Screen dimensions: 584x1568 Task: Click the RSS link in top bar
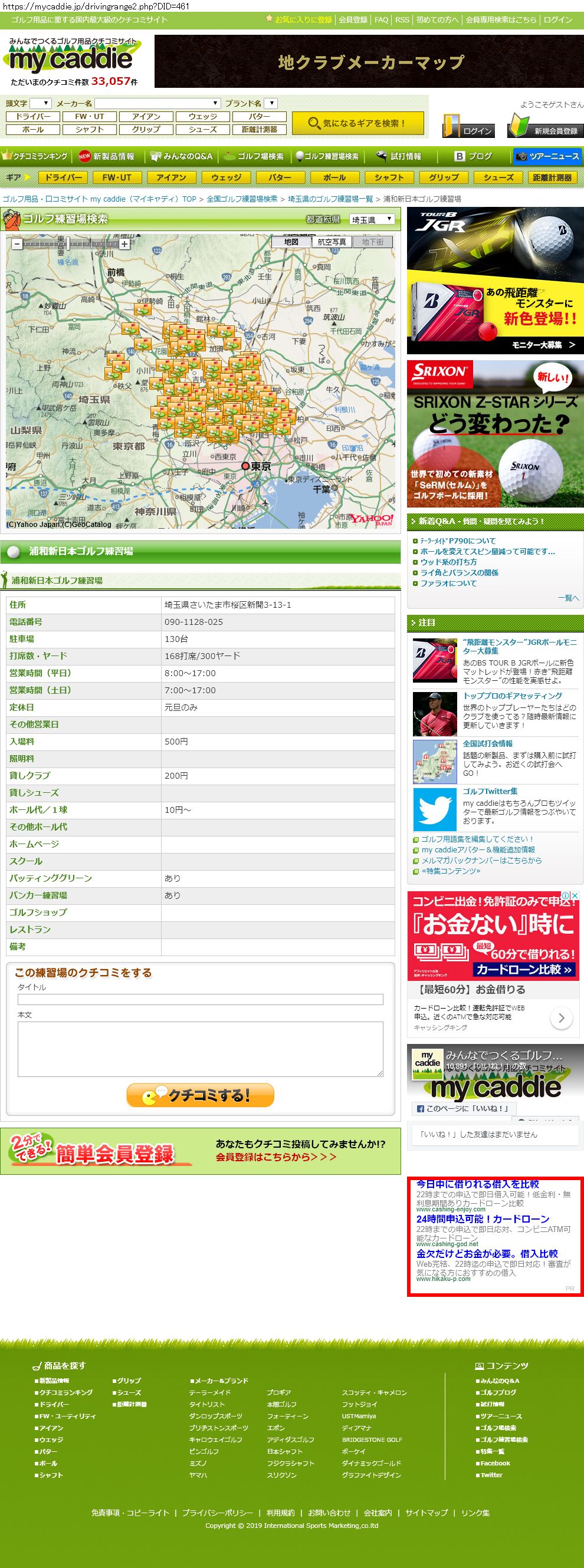(402, 19)
